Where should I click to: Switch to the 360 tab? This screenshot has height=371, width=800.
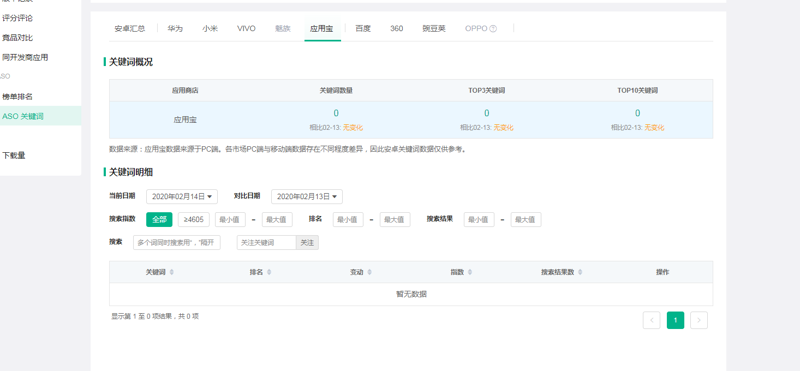coord(396,29)
